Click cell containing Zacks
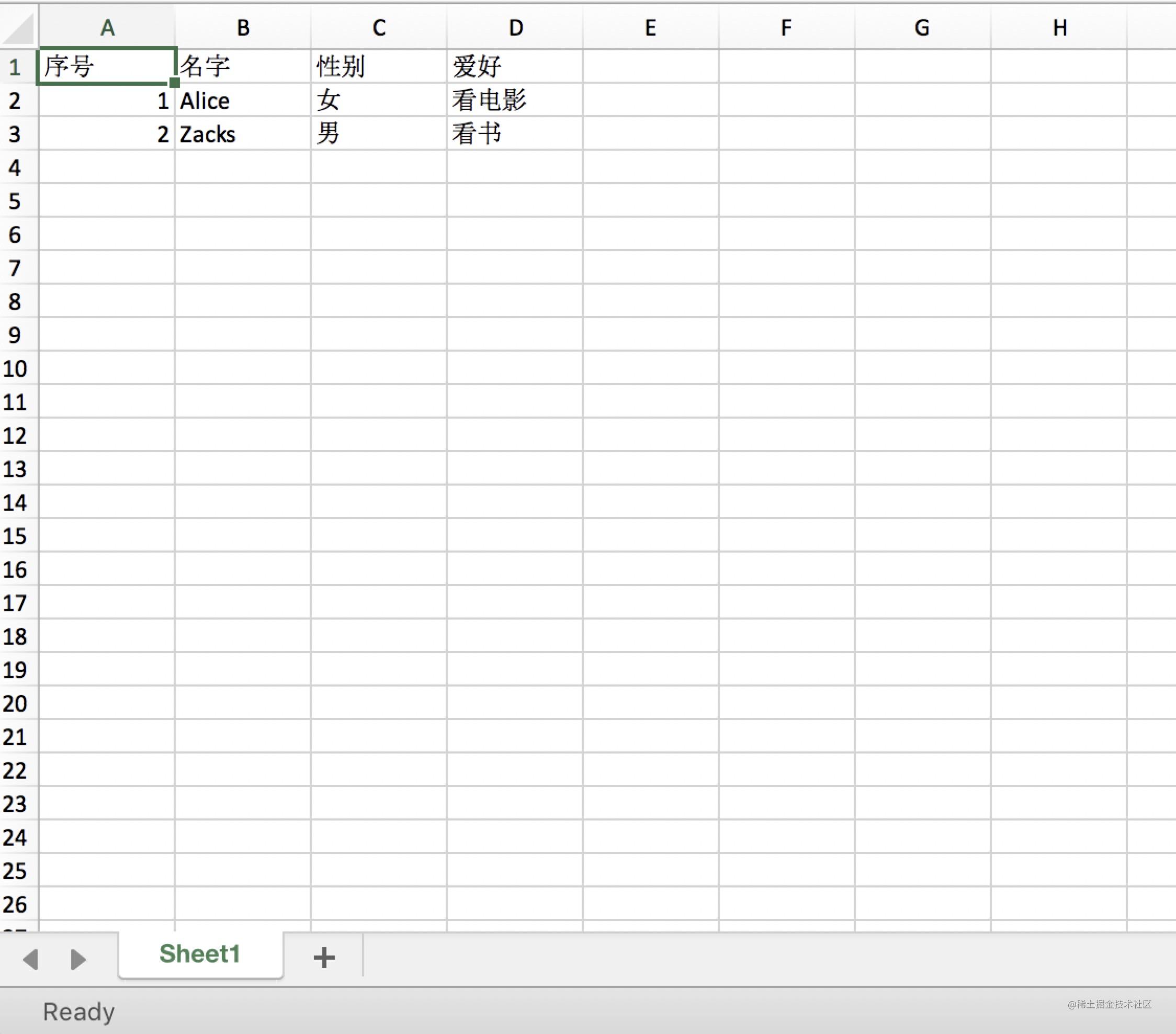This screenshot has width=1176, height=1034. click(x=243, y=133)
